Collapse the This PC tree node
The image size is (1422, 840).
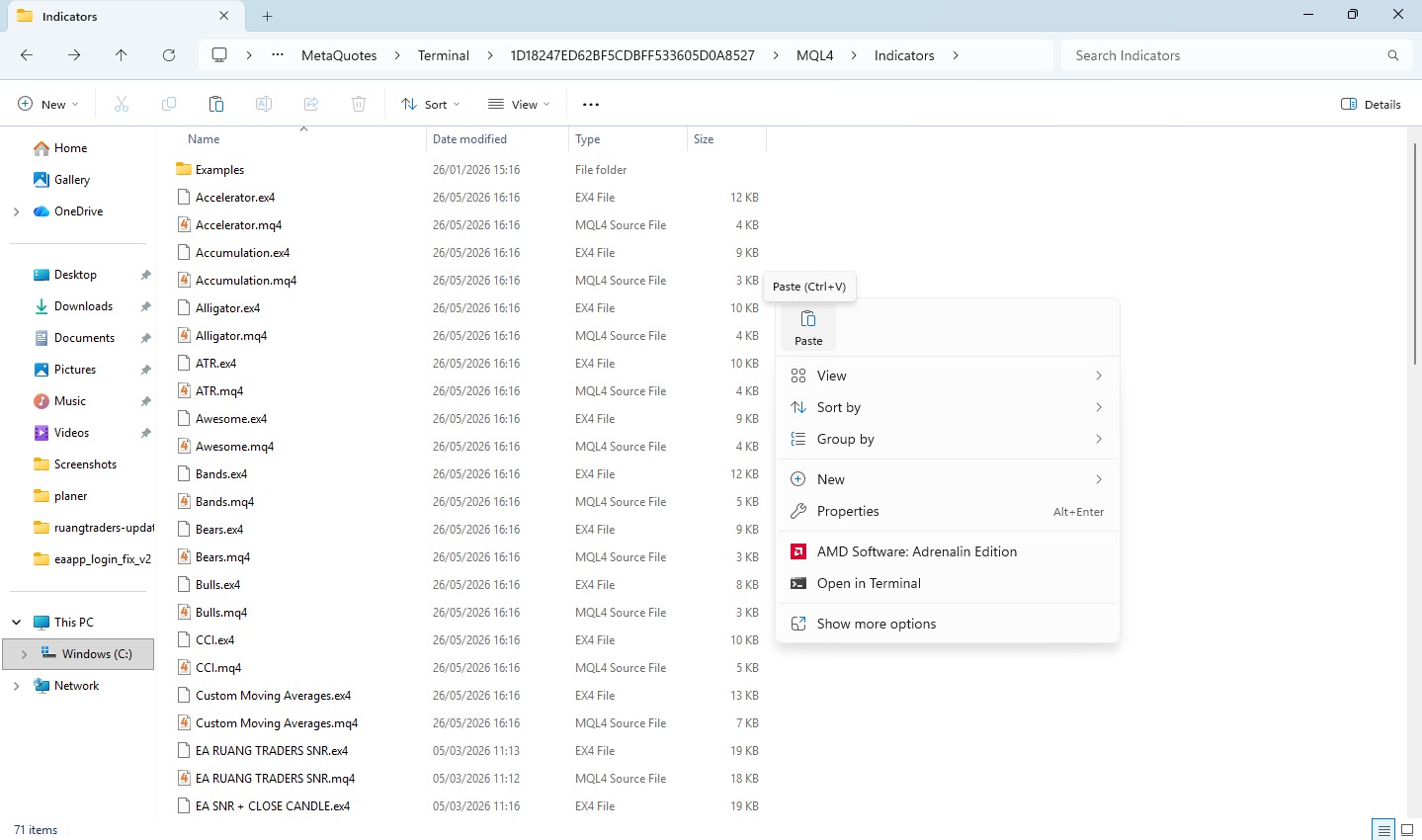[16, 623]
